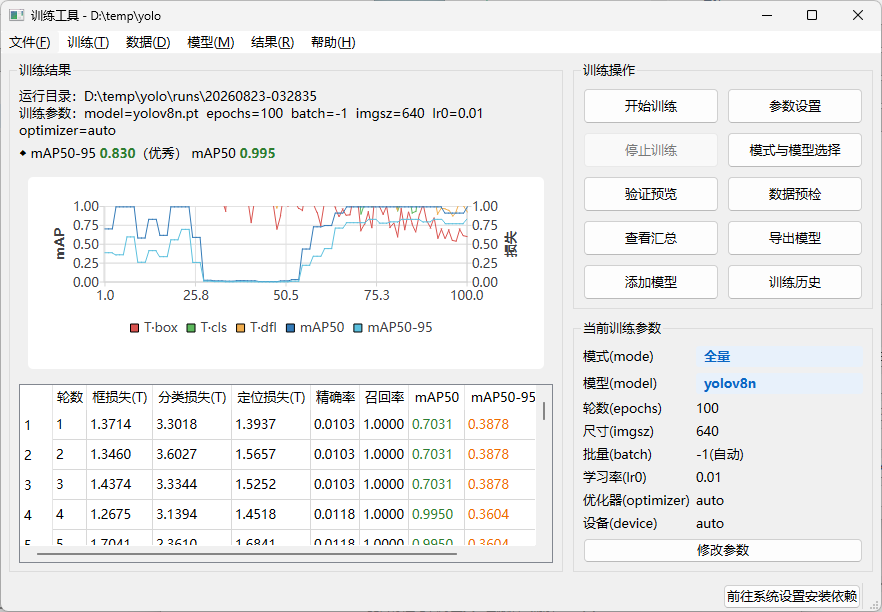Click the 框损失(T) column header
Screen dimensions: 882x612
(x=119, y=397)
